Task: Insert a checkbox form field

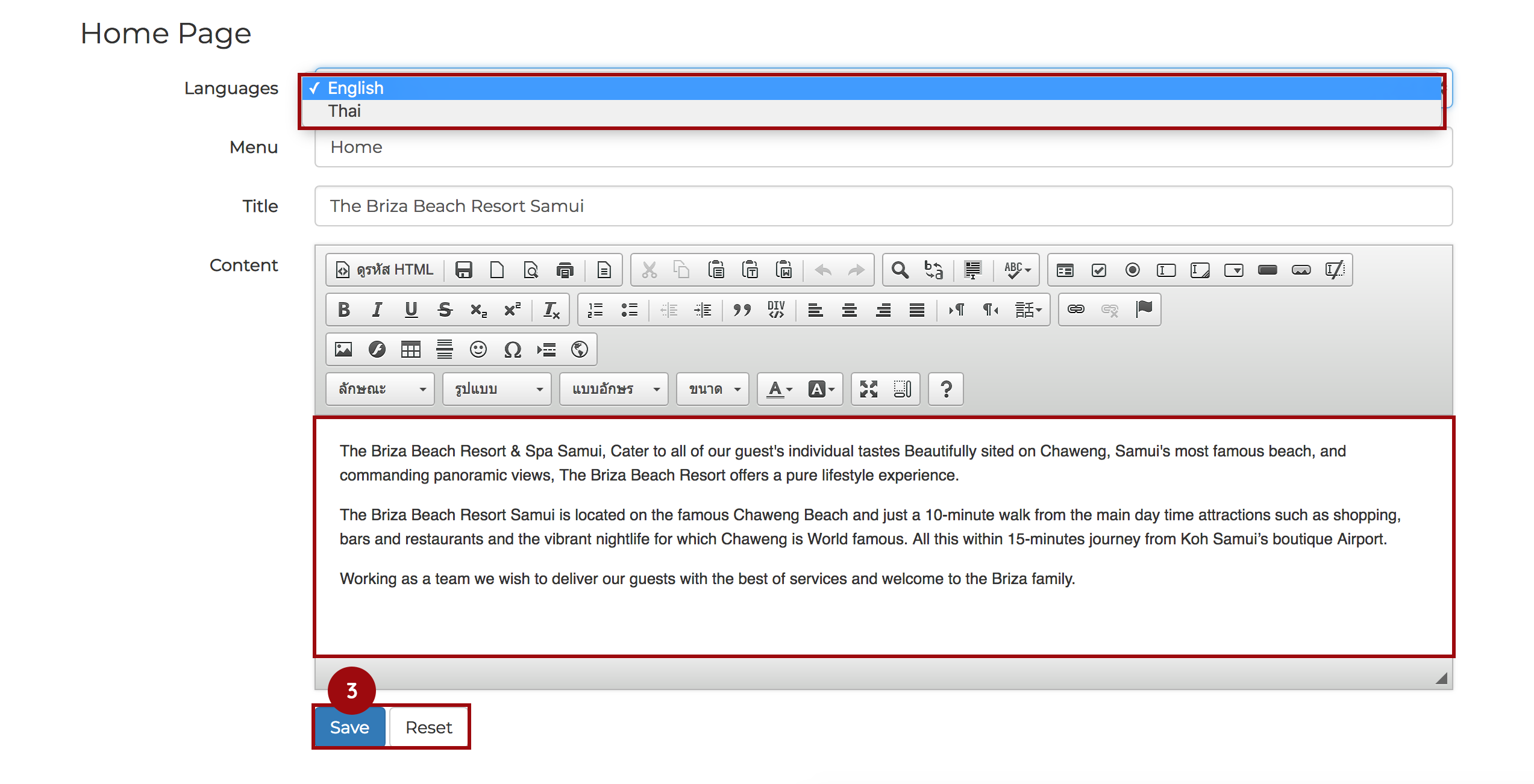Action: (1099, 270)
